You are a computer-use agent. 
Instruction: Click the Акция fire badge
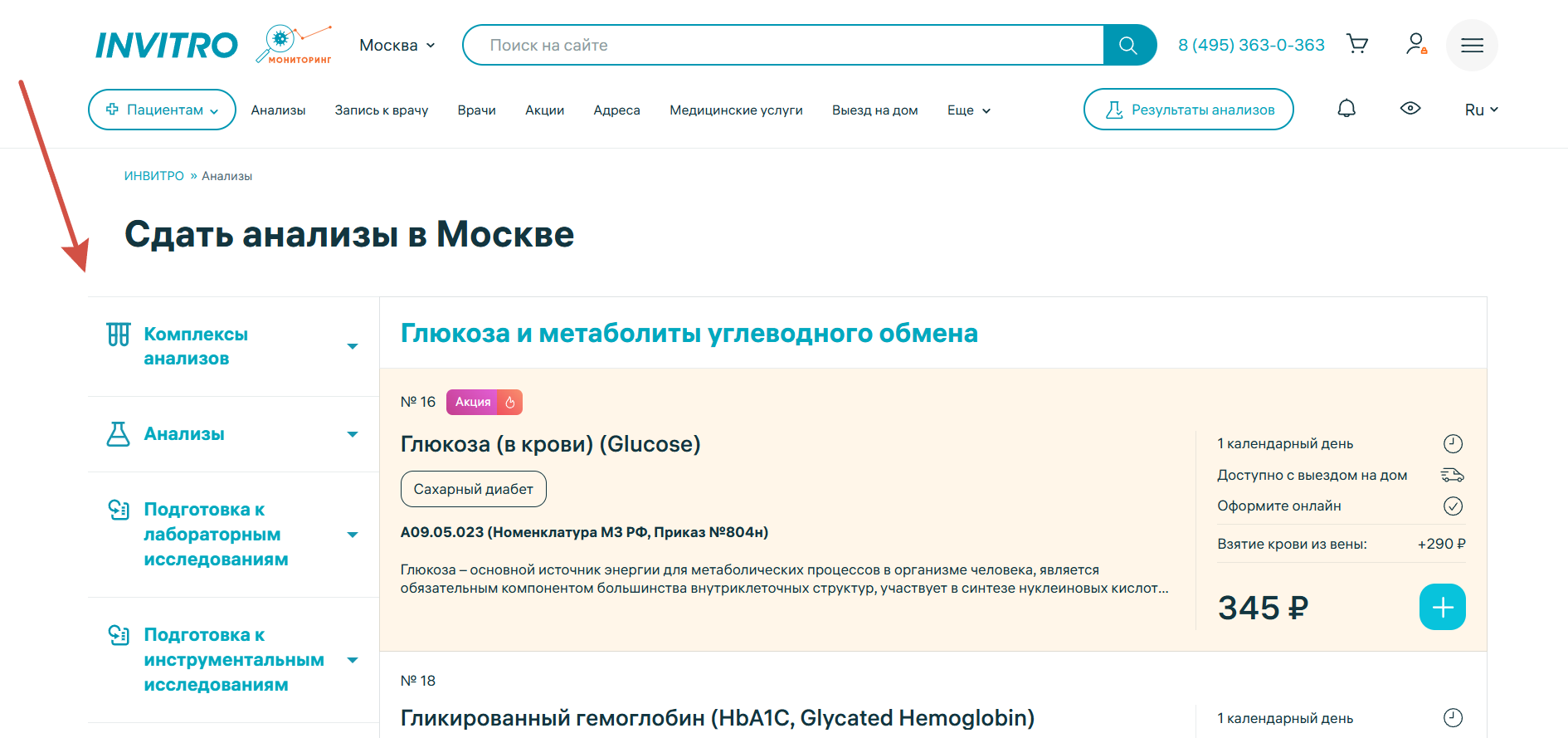pos(485,402)
